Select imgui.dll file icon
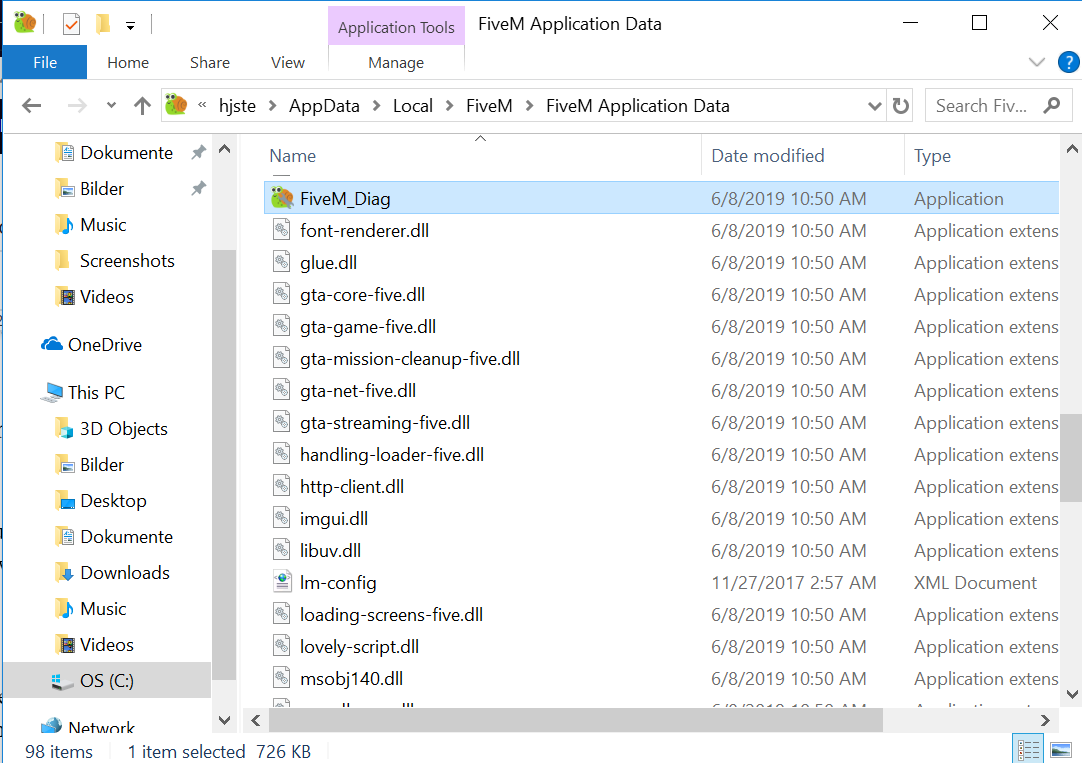 282,519
